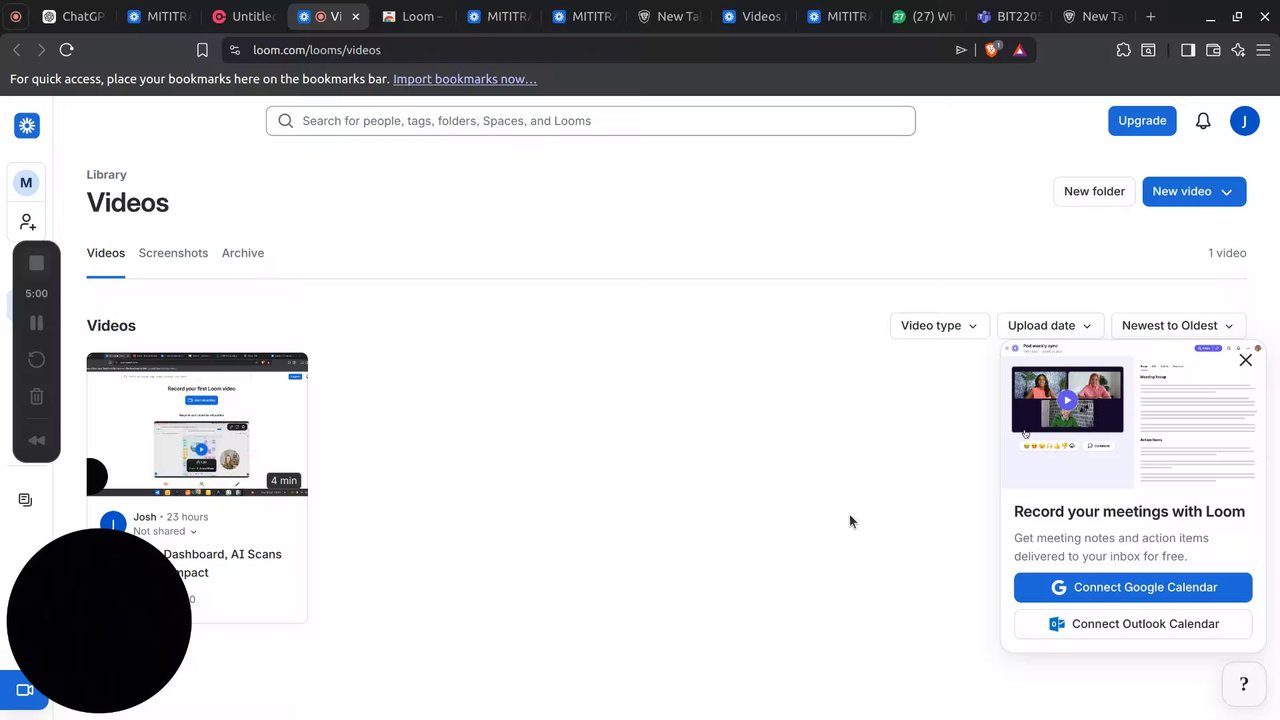The image size is (1280, 720).
Task: Switch to the Screenshots tab
Action: coord(173,253)
